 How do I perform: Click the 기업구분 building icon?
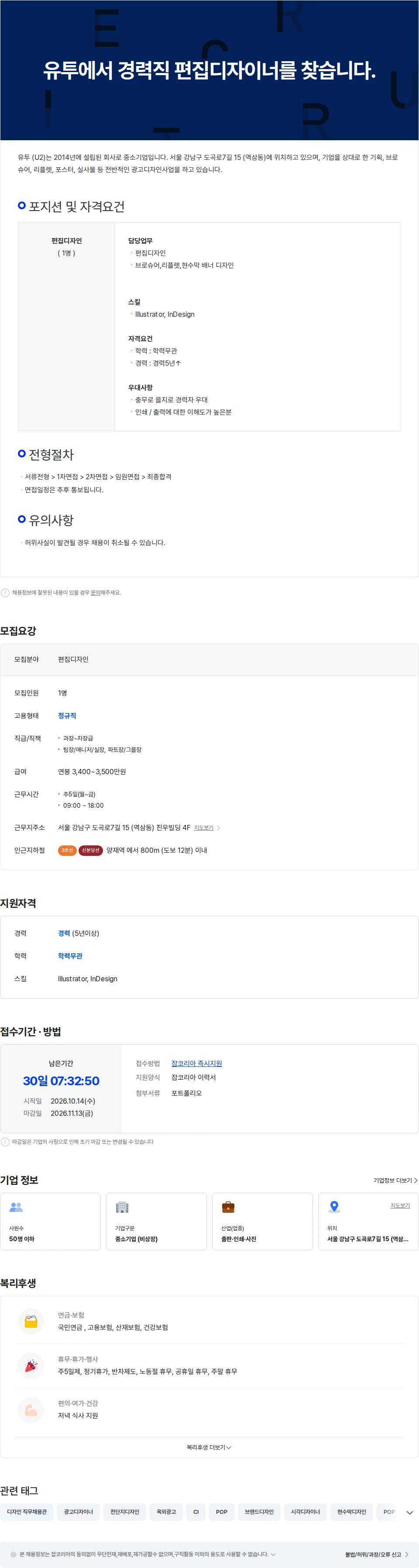point(122,1207)
